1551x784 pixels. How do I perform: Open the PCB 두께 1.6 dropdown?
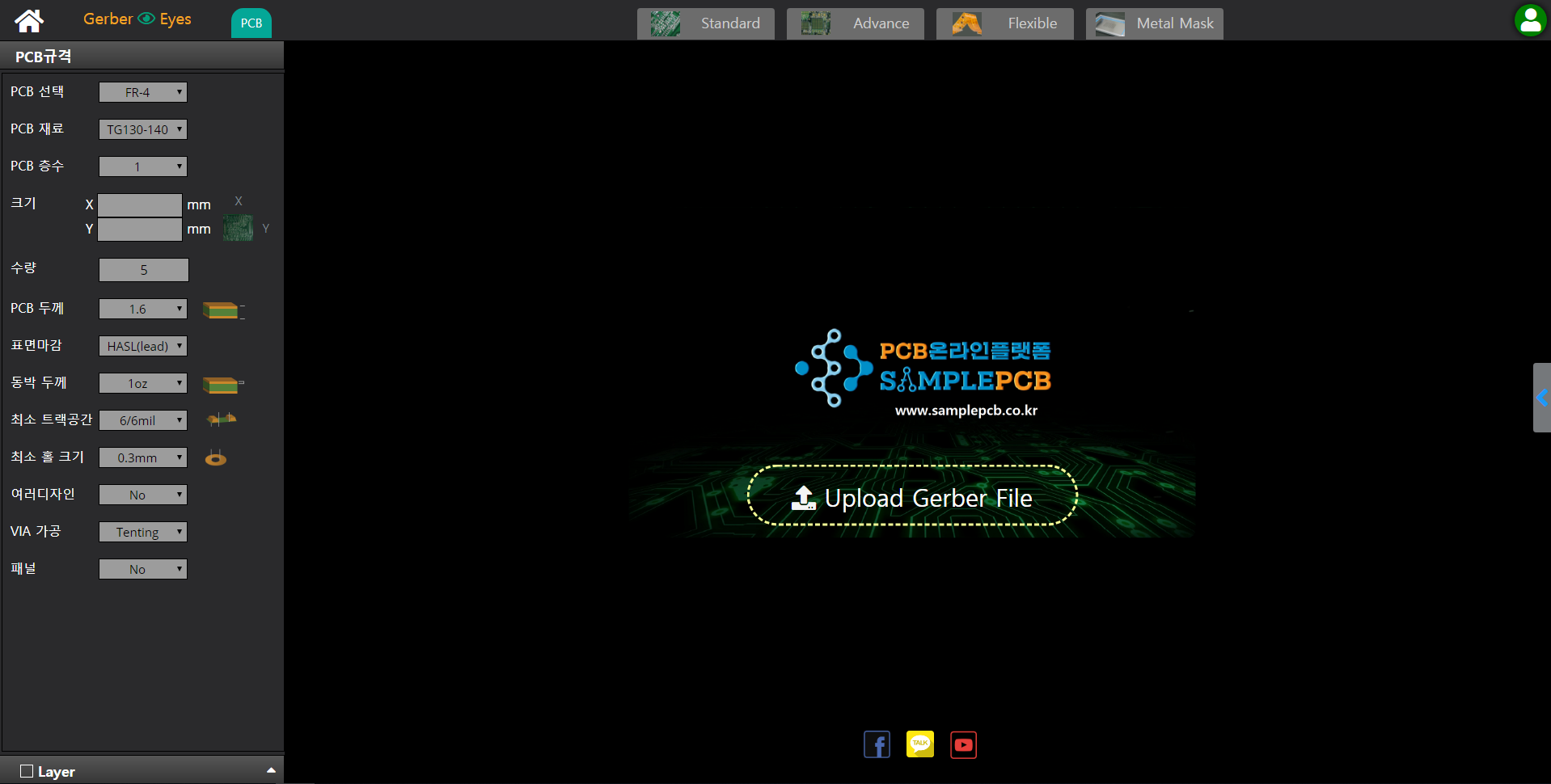pos(143,309)
